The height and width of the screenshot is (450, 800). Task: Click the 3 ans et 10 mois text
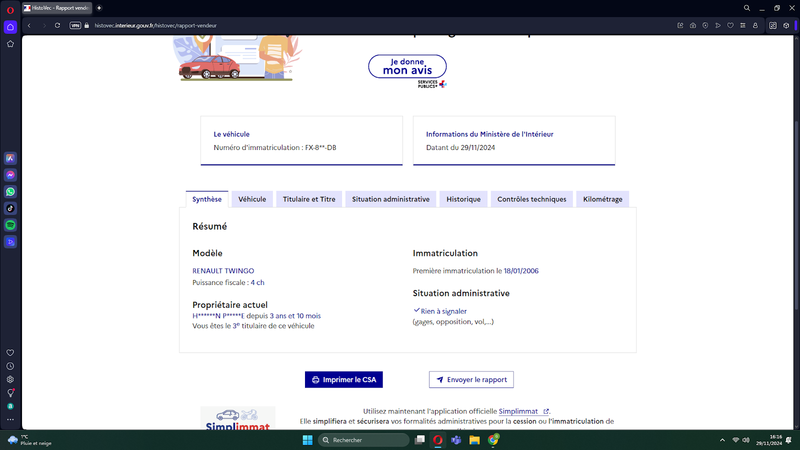click(x=295, y=316)
